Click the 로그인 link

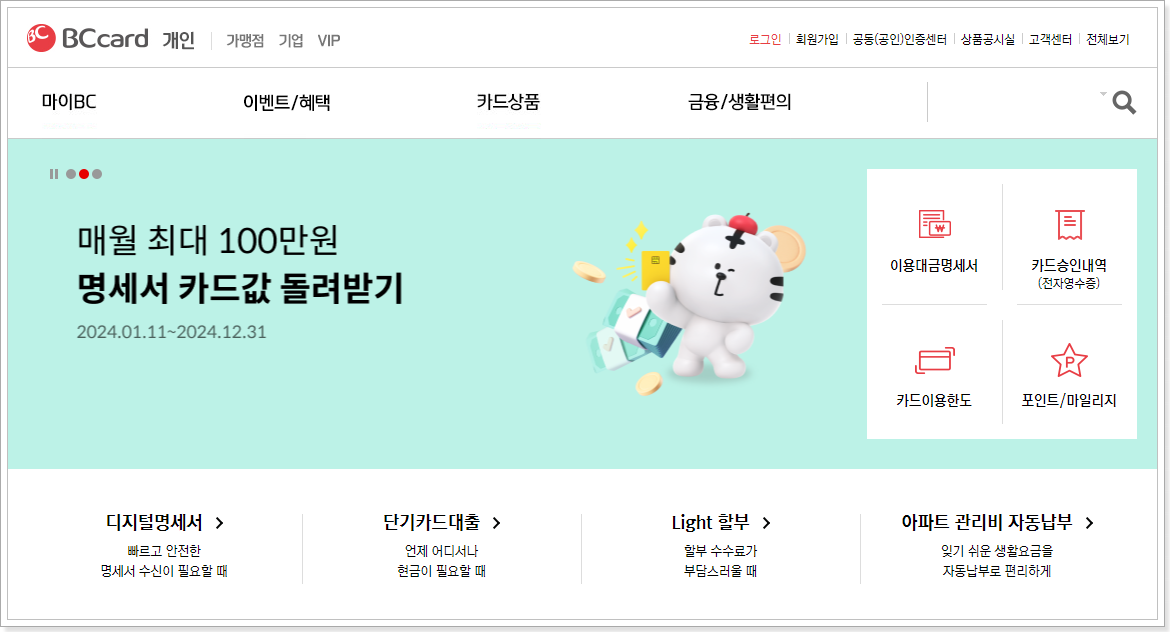click(x=765, y=40)
